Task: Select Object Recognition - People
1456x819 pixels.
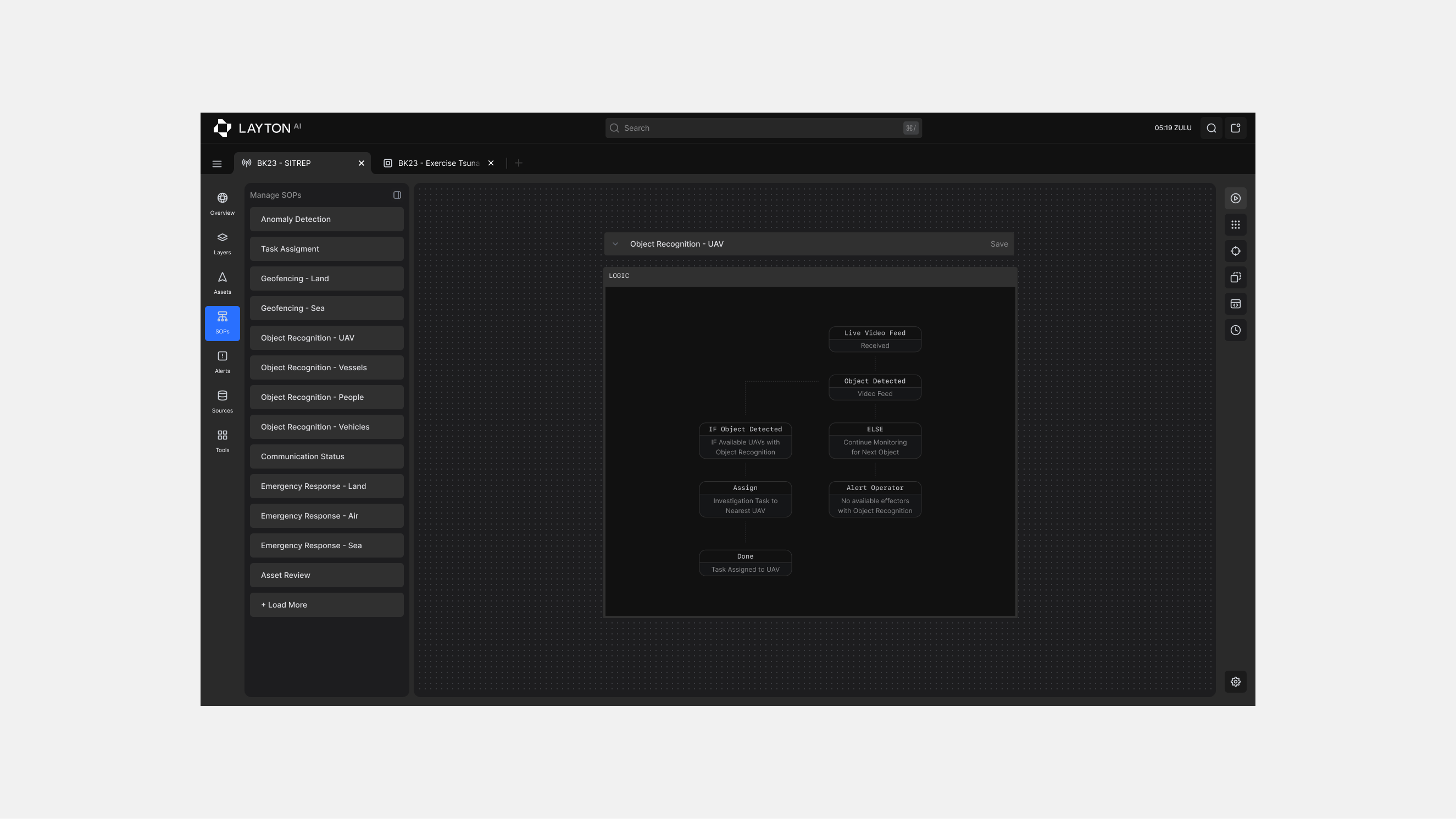Action: tap(327, 397)
